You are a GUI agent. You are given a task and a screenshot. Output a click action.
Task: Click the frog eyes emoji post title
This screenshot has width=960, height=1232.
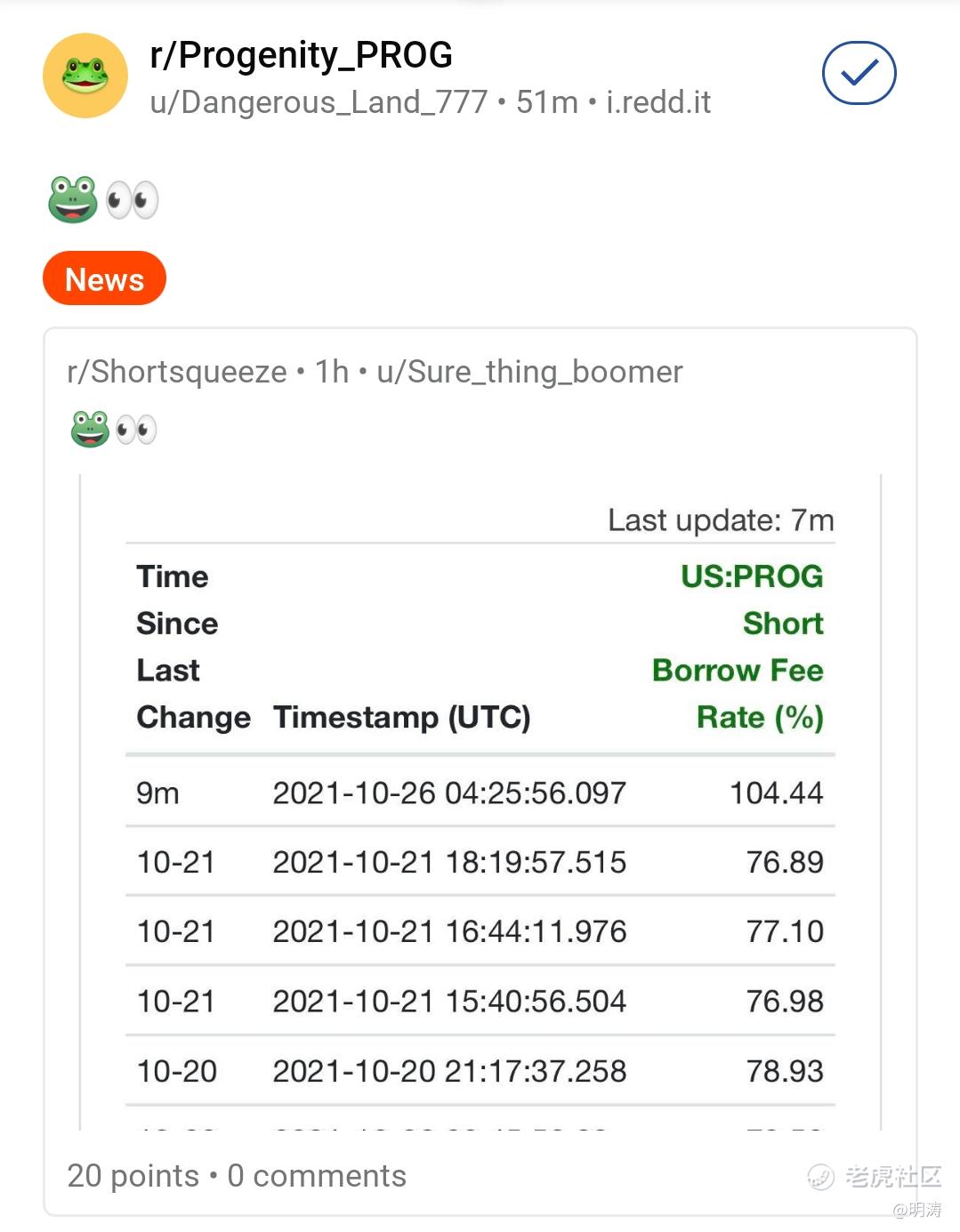(x=103, y=199)
